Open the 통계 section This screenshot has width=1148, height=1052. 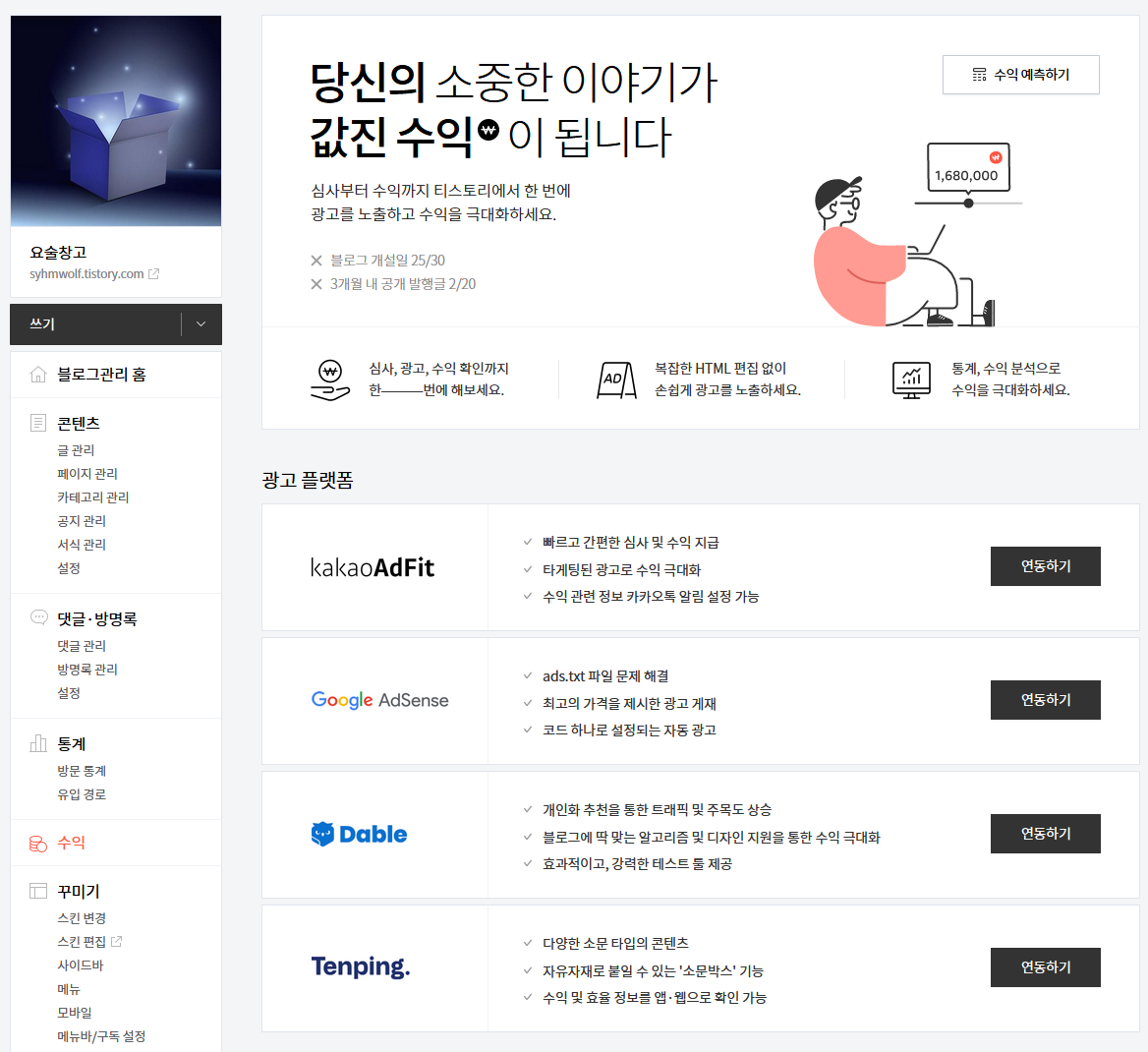(72, 744)
